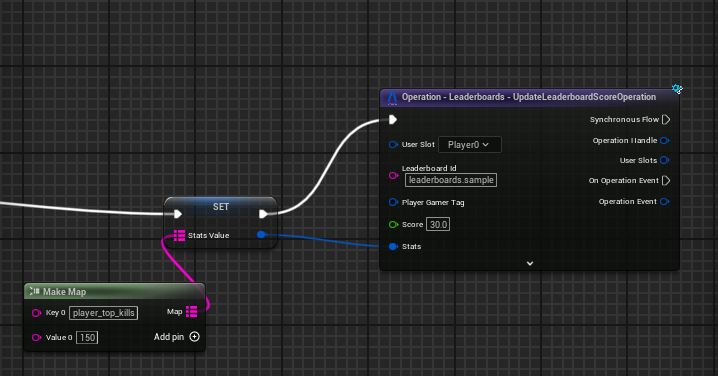718x376 pixels.
Task: Click the Score input pin
Action: 393,224
